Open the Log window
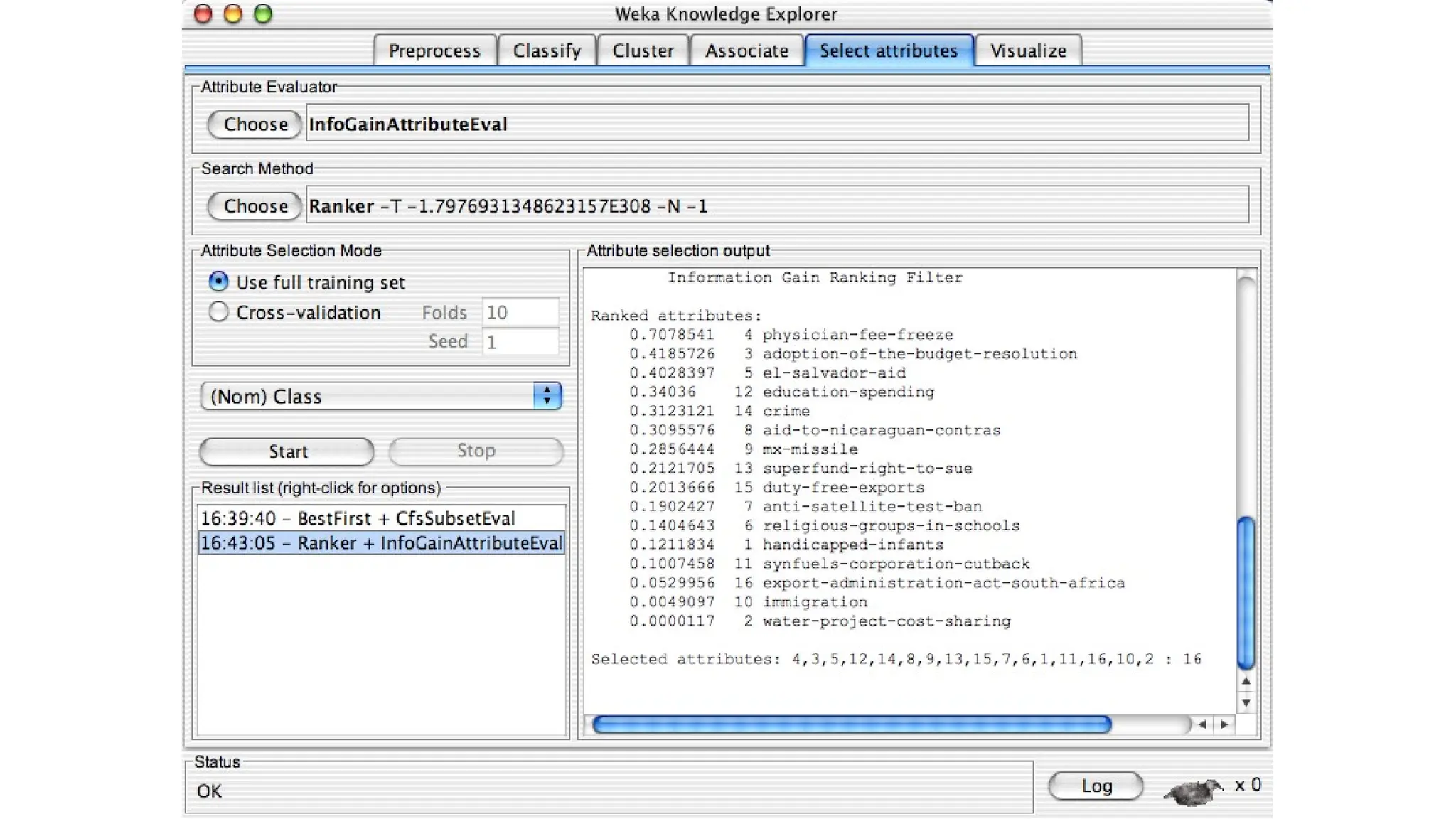Screen dimensions: 1456x819 tap(1096, 786)
